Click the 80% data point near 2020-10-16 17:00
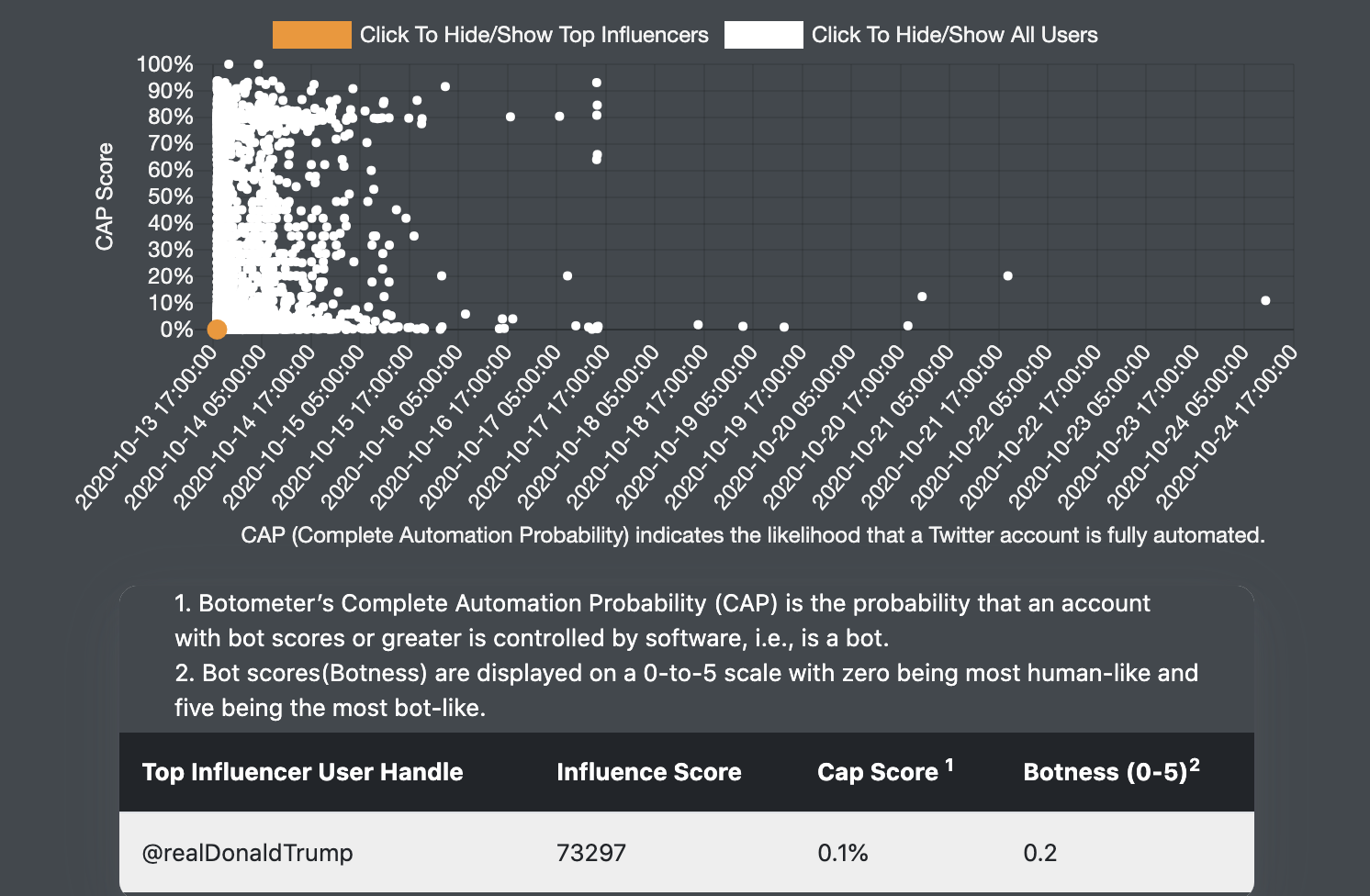This screenshot has height=896, width=1370. click(x=511, y=117)
